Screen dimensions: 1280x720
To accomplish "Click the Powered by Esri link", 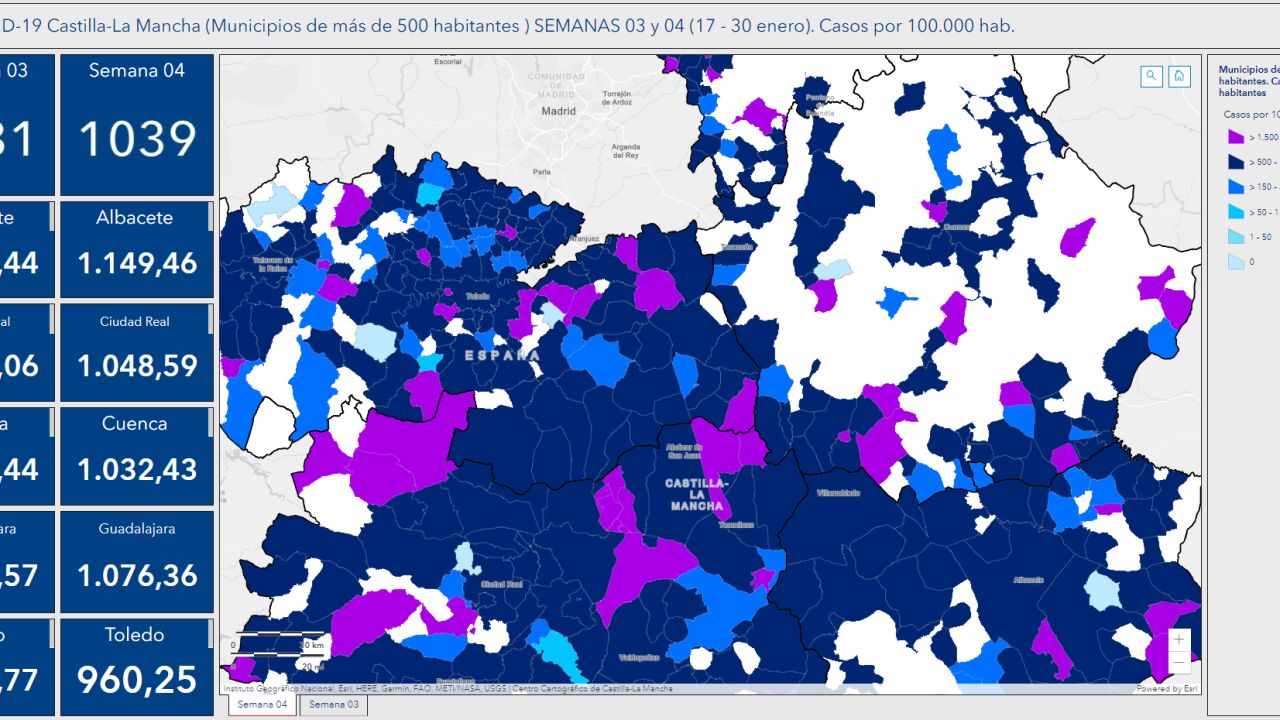I will click(1166, 688).
